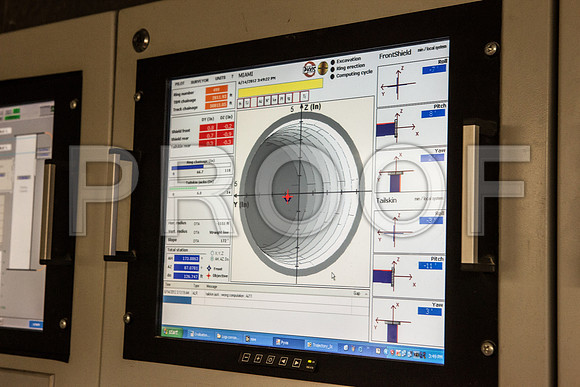Click the red Objective marker legend icon
This screenshot has width=580, height=387.
209,276
